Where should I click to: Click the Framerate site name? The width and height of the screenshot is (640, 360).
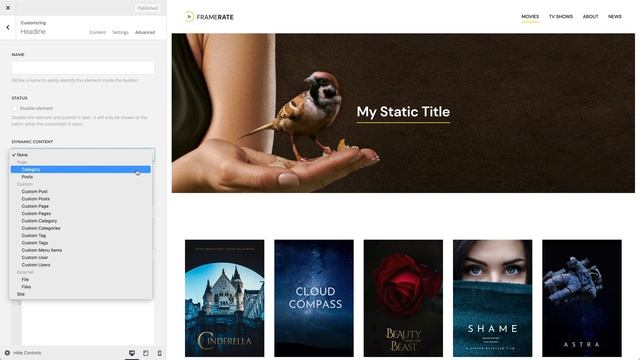click(215, 17)
